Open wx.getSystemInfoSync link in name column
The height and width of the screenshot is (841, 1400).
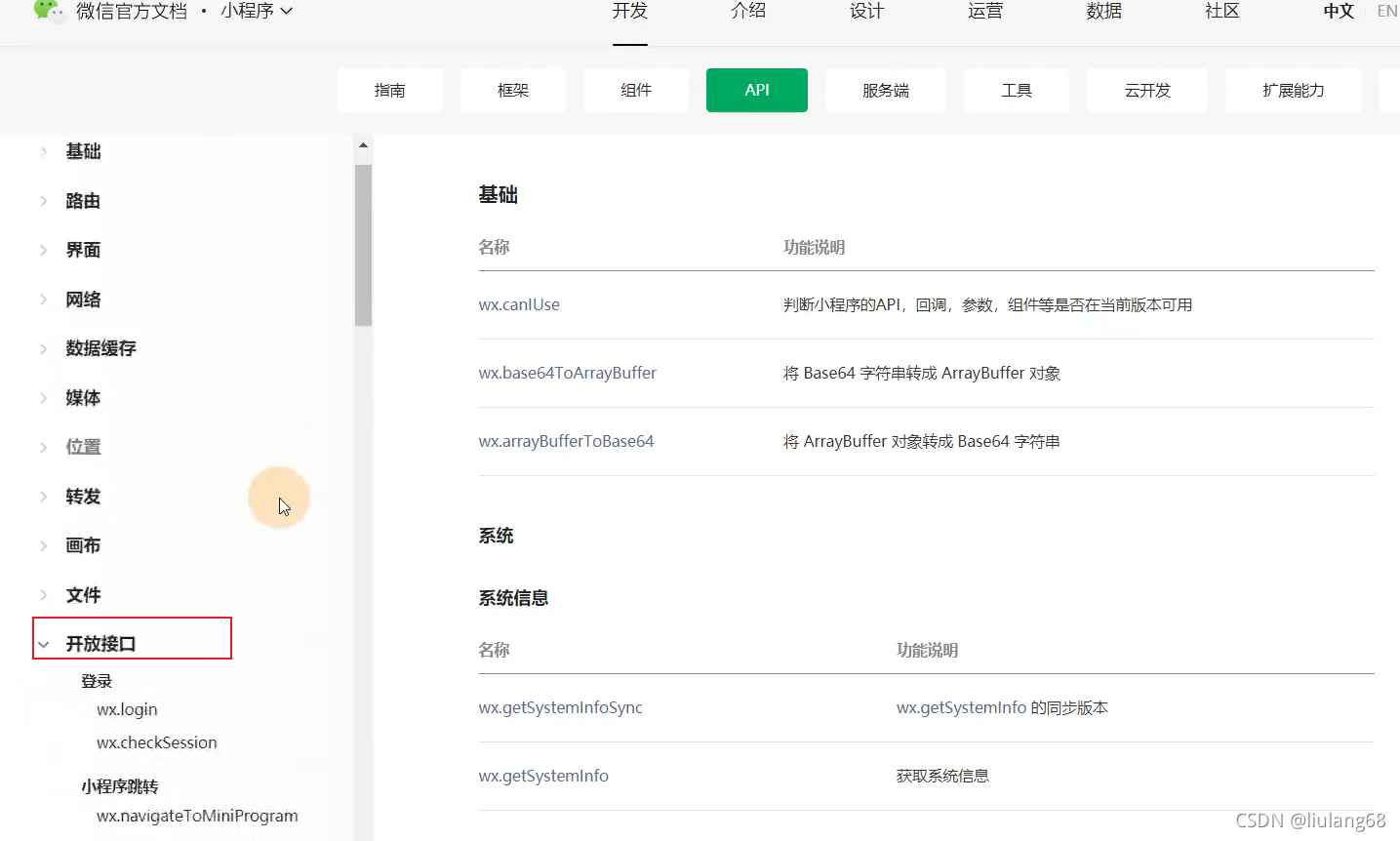[x=561, y=707]
